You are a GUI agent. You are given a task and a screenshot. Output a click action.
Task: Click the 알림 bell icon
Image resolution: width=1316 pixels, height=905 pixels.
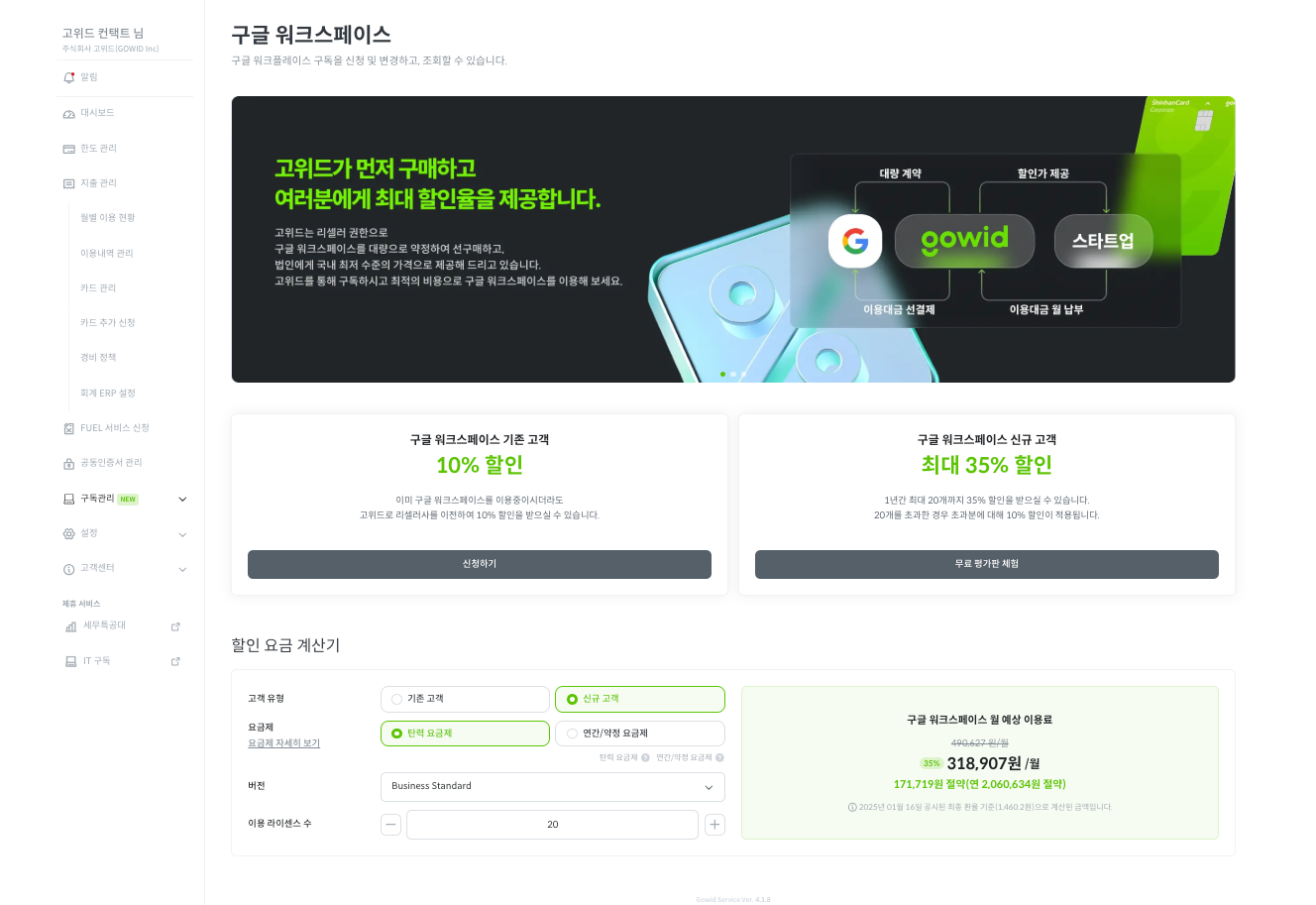(69, 77)
